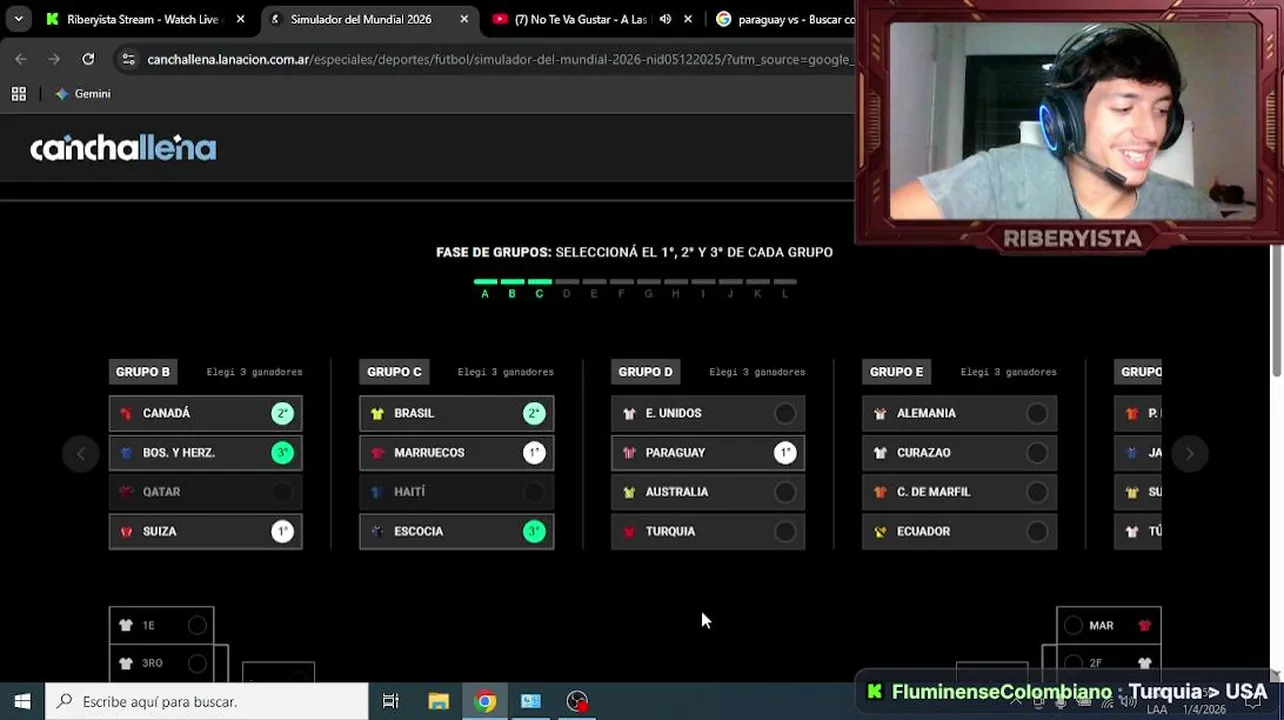The image size is (1284, 720).
Task: Click the Windows taskbar search box
Action: [x=207, y=701]
